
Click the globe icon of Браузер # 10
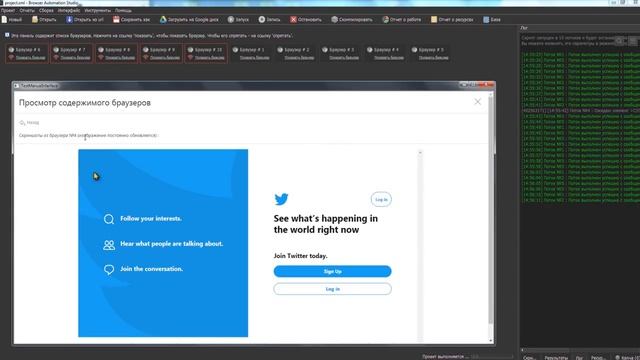click(191, 50)
